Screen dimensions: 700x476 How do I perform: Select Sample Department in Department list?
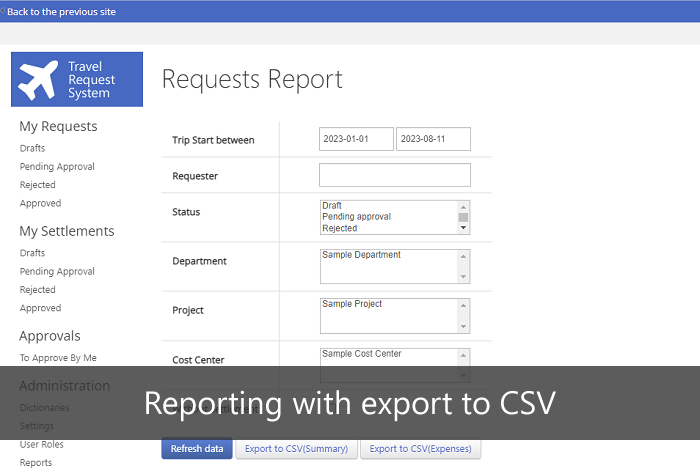coord(361,255)
